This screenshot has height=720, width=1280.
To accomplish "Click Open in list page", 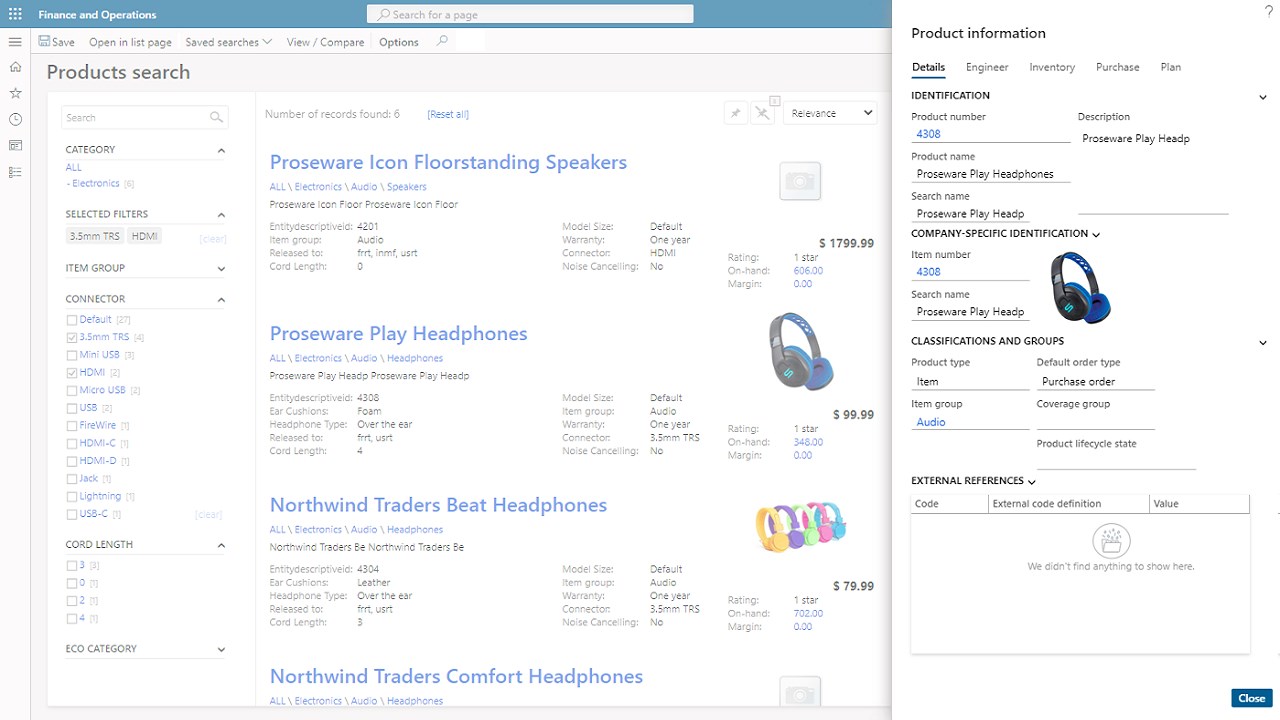I will click(130, 42).
